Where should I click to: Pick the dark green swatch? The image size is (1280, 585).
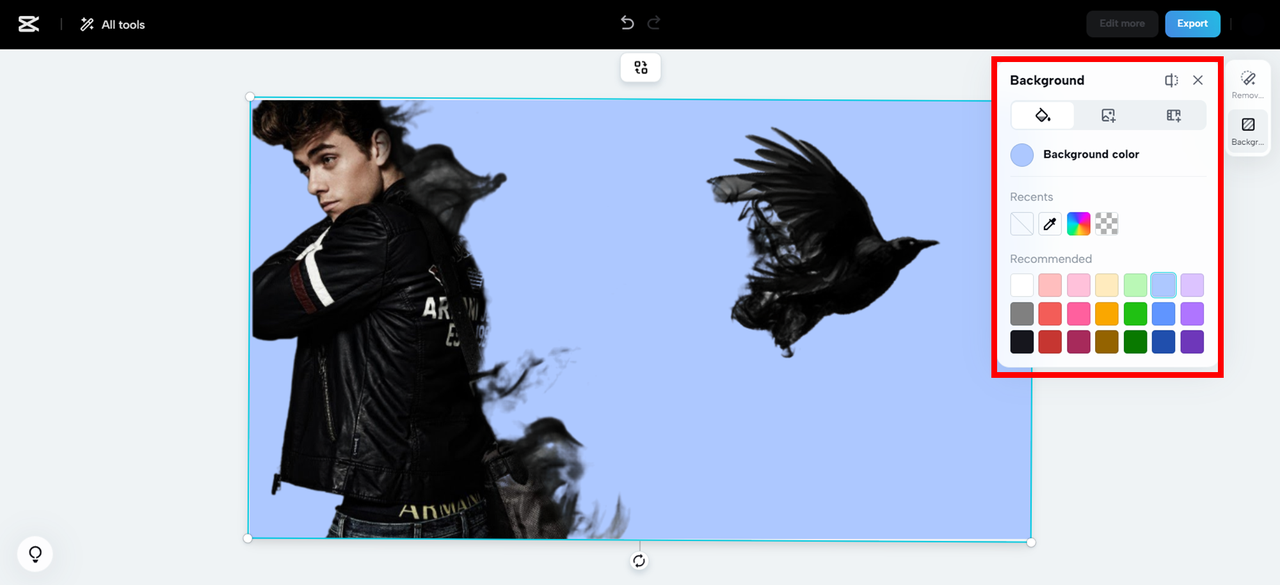(x=1135, y=342)
